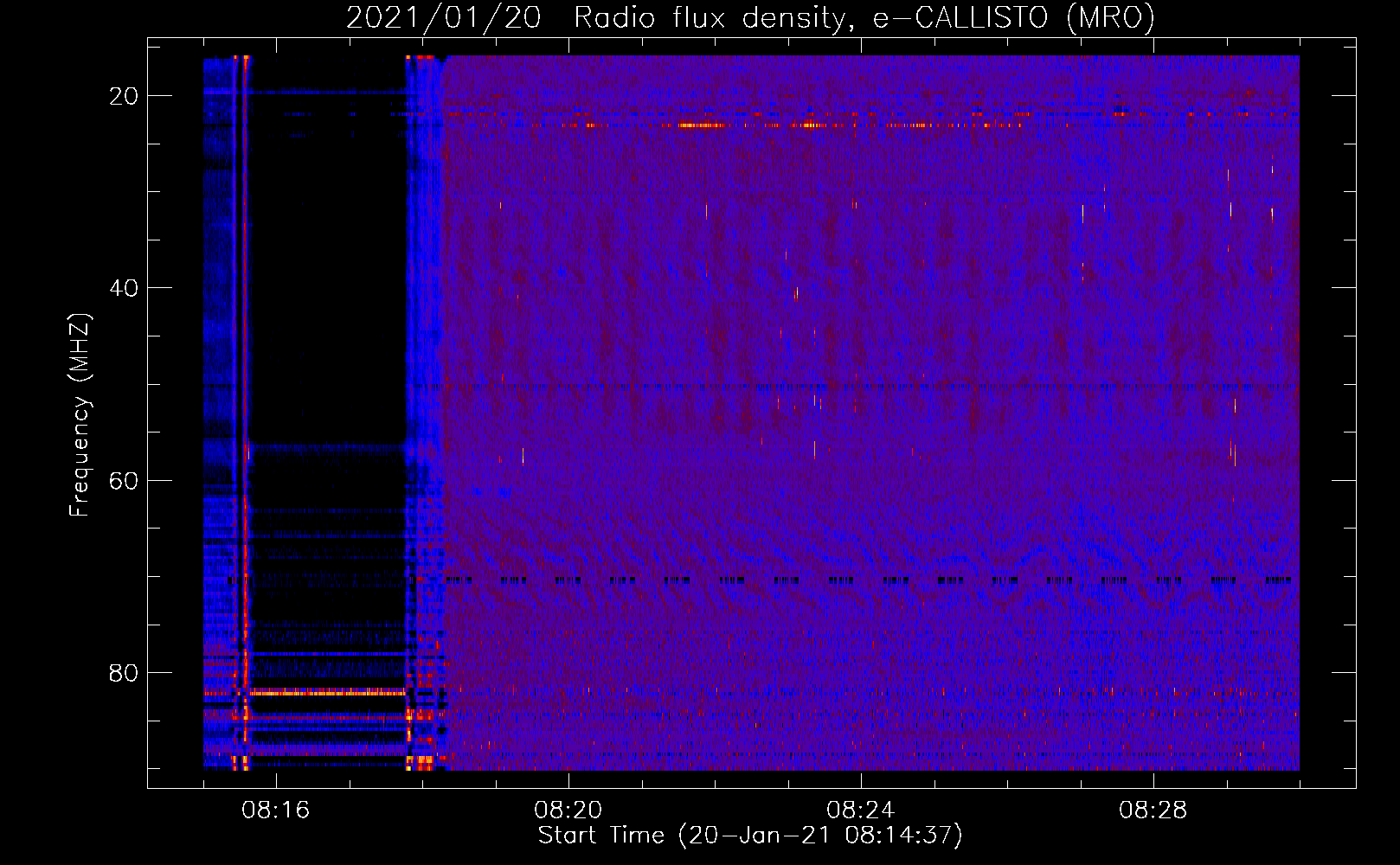Click the 80 frequency tick label
Image resolution: width=1400 pixels, height=865 pixels.
[124, 672]
